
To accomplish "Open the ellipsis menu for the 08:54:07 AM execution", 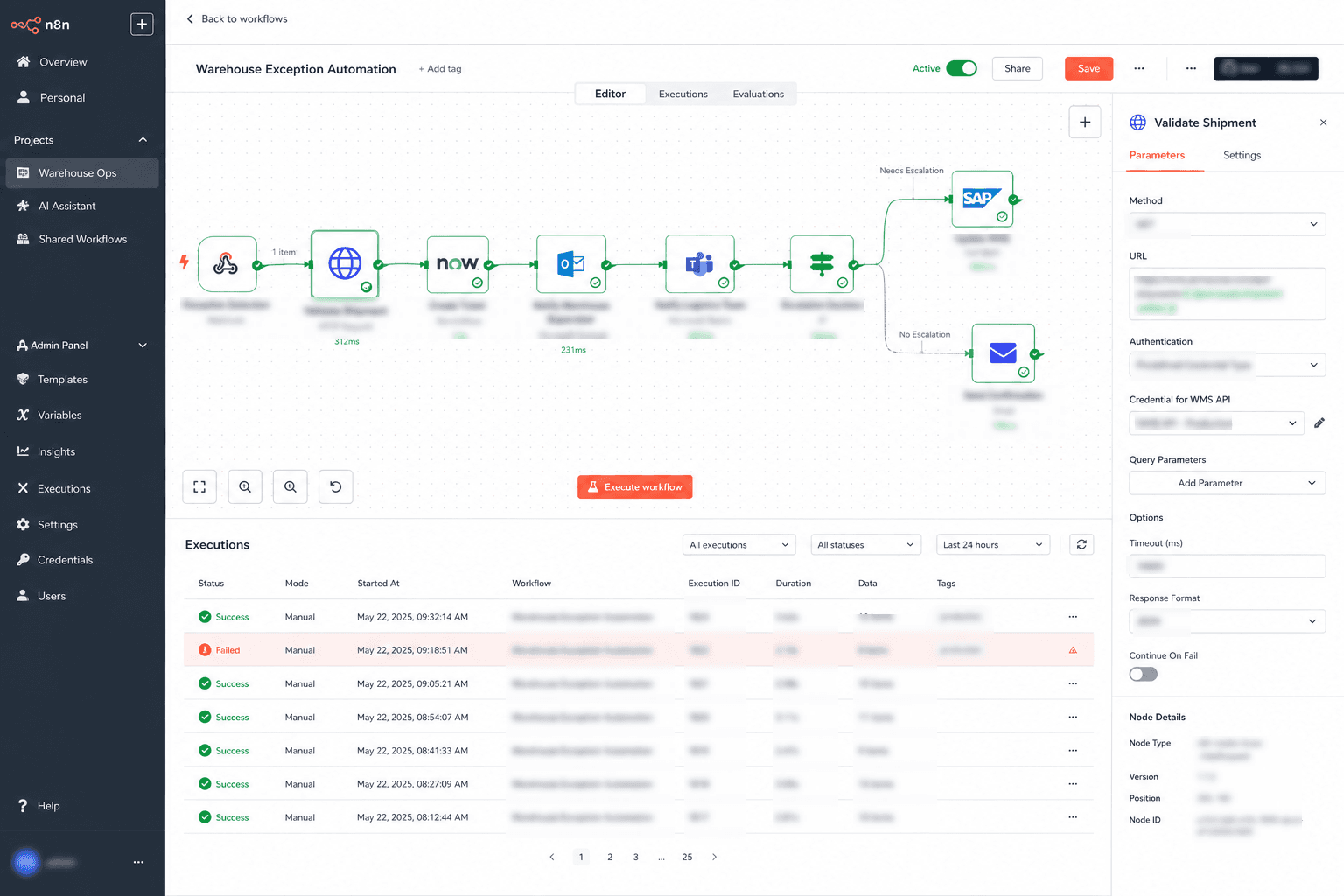I will [x=1073, y=717].
